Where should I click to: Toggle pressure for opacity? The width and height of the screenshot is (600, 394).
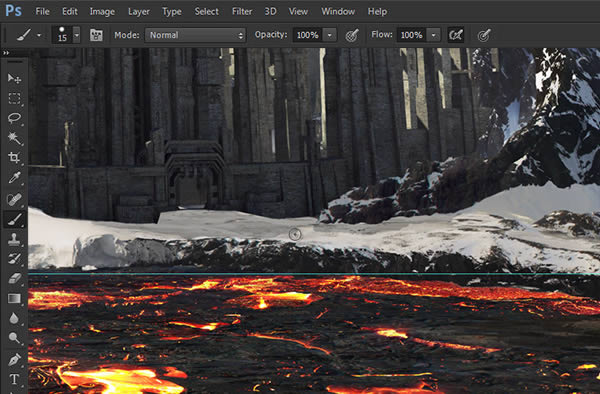(352, 35)
